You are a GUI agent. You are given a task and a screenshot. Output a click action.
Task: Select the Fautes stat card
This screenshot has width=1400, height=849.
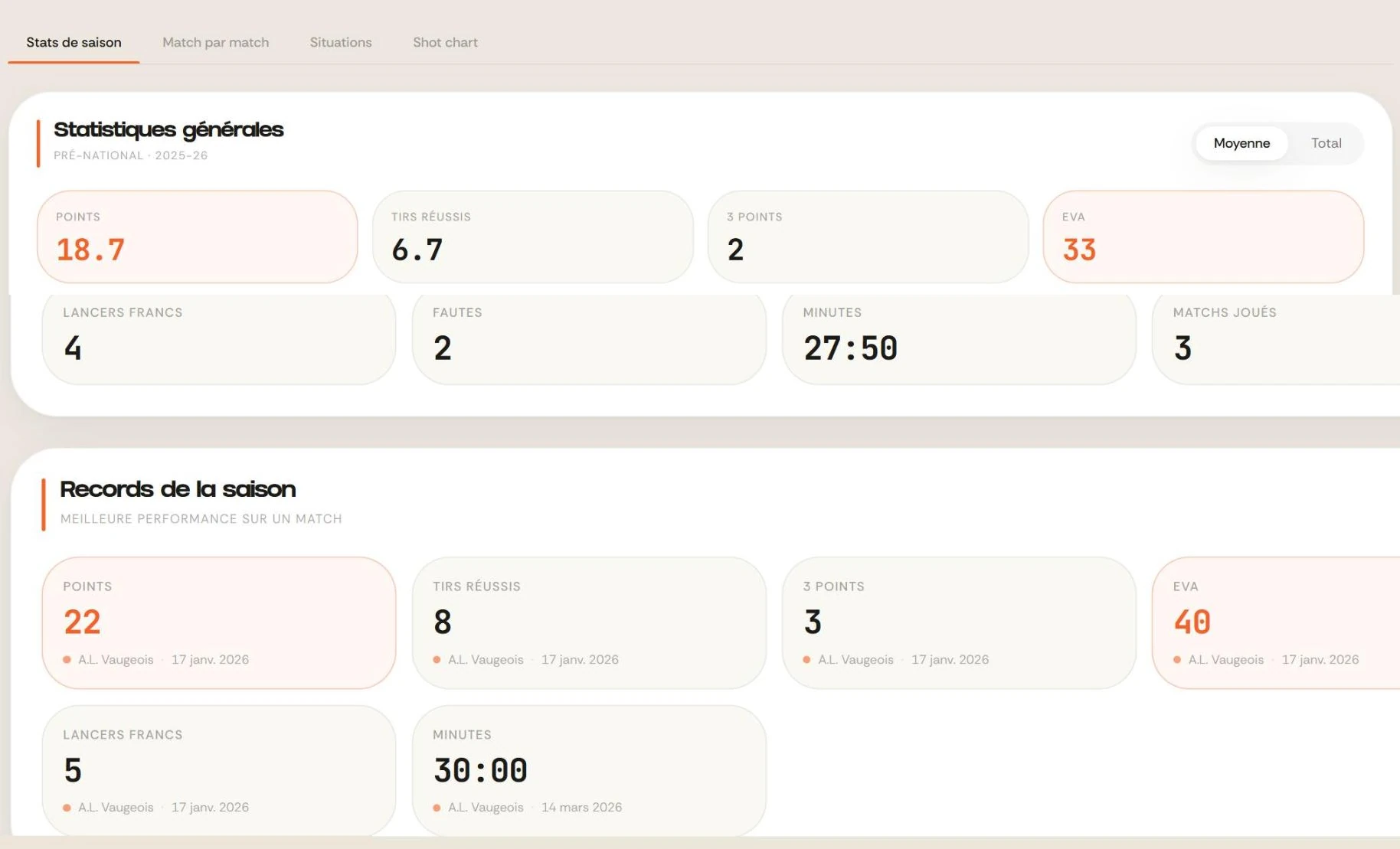[589, 338]
